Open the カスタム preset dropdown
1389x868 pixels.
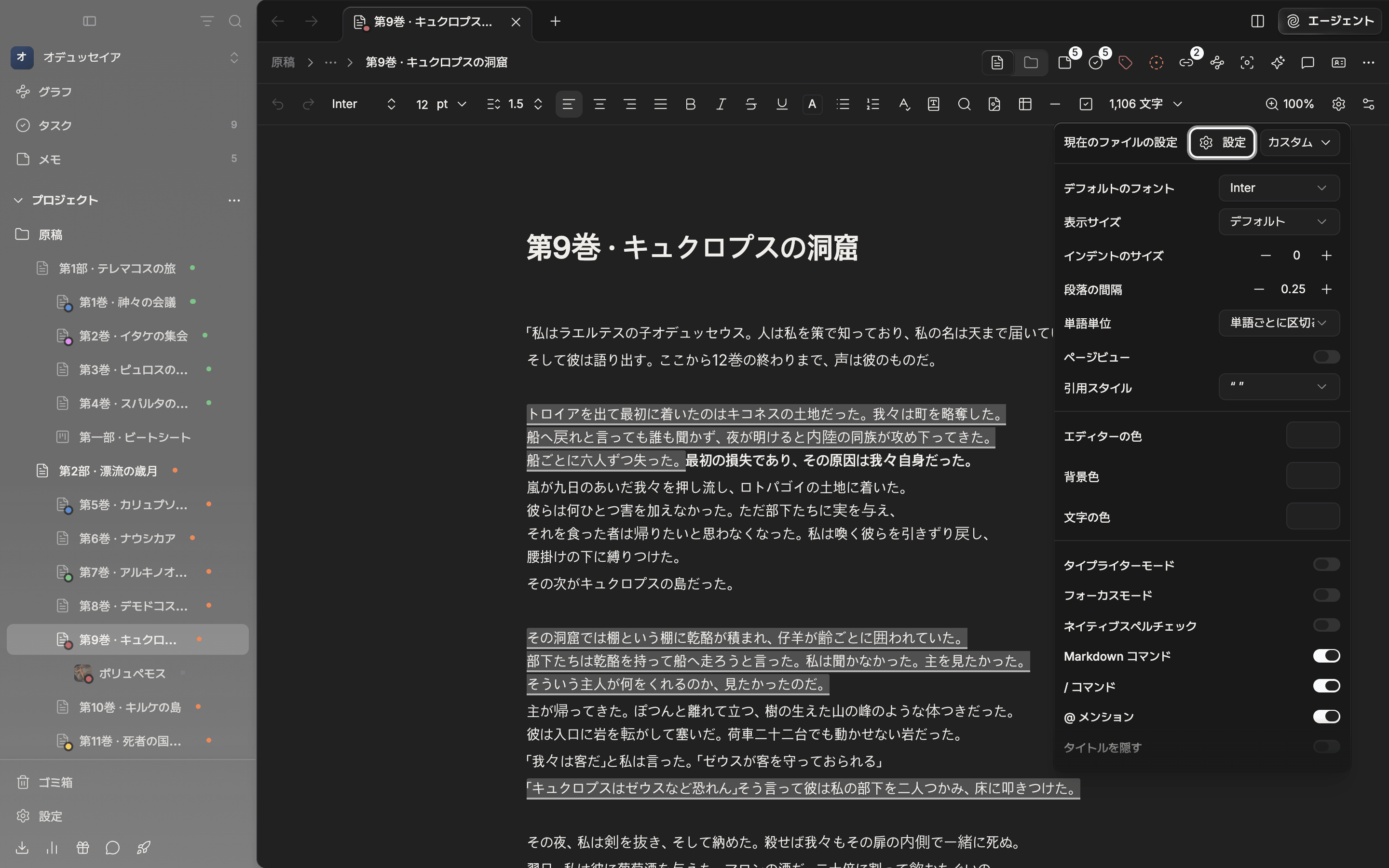tap(1299, 142)
